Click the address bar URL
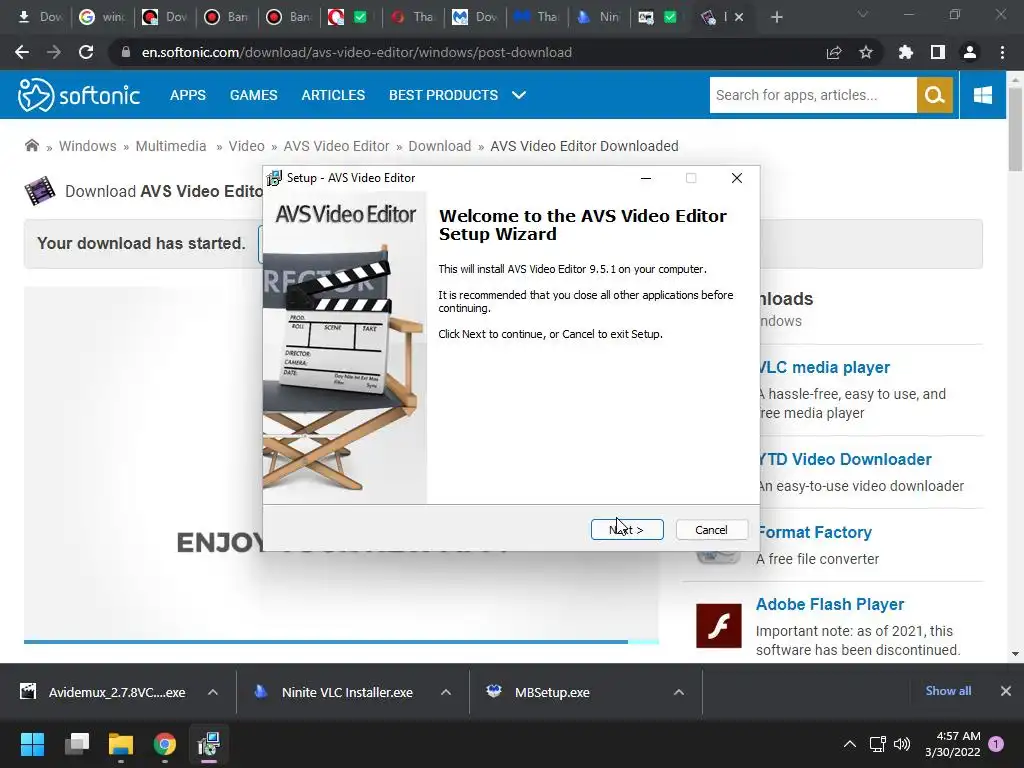 [x=357, y=52]
